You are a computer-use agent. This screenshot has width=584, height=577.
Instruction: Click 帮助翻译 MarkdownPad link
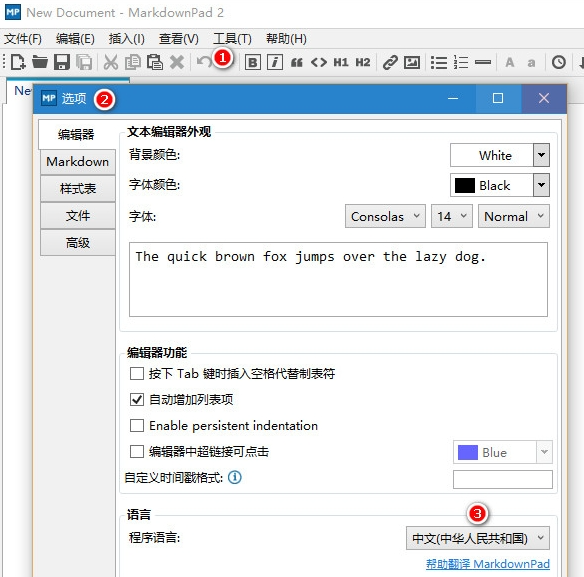coord(488,564)
